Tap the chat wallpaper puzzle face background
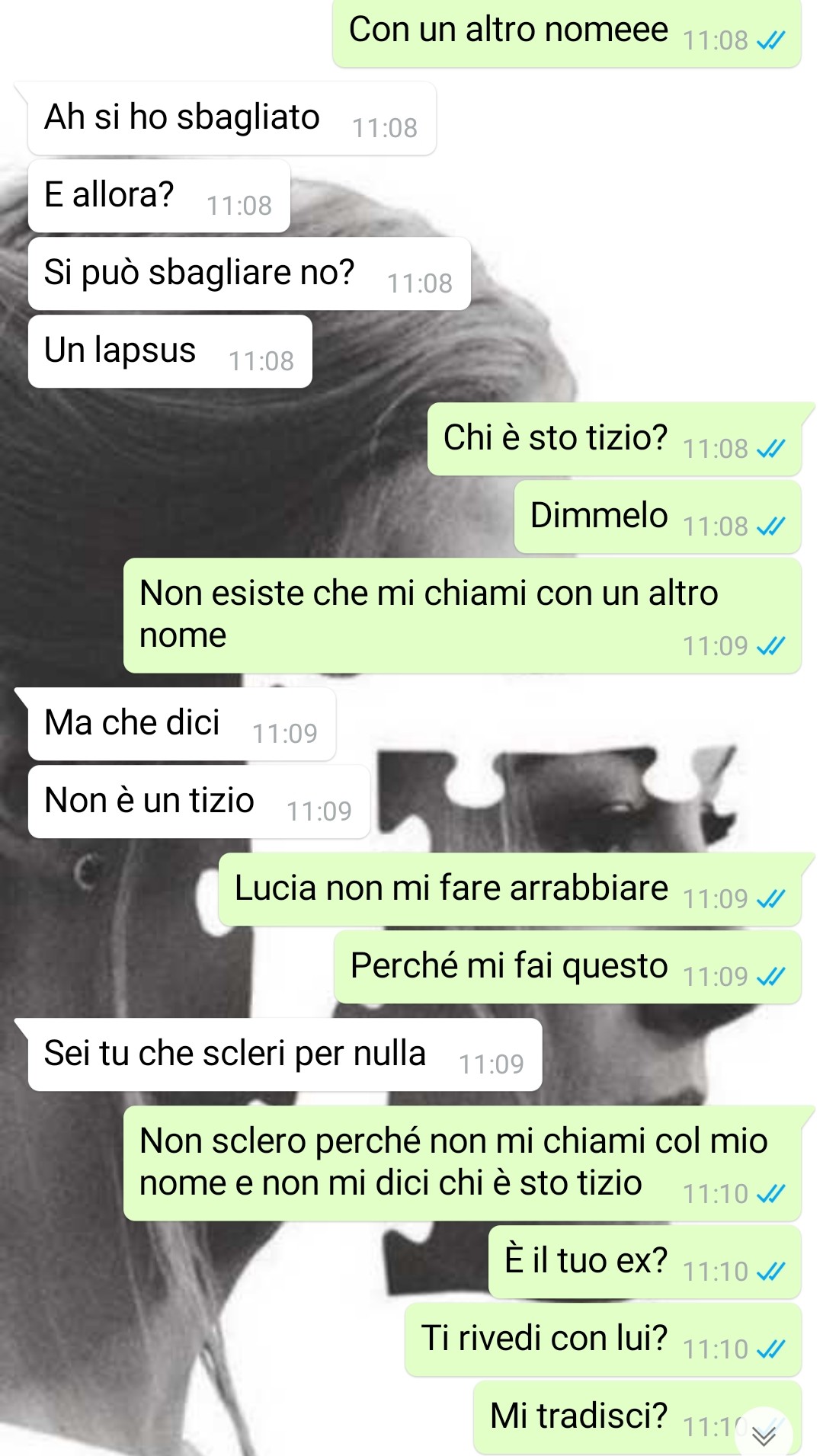The height and width of the screenshot is (1456, 823). (x=579, y=808)
